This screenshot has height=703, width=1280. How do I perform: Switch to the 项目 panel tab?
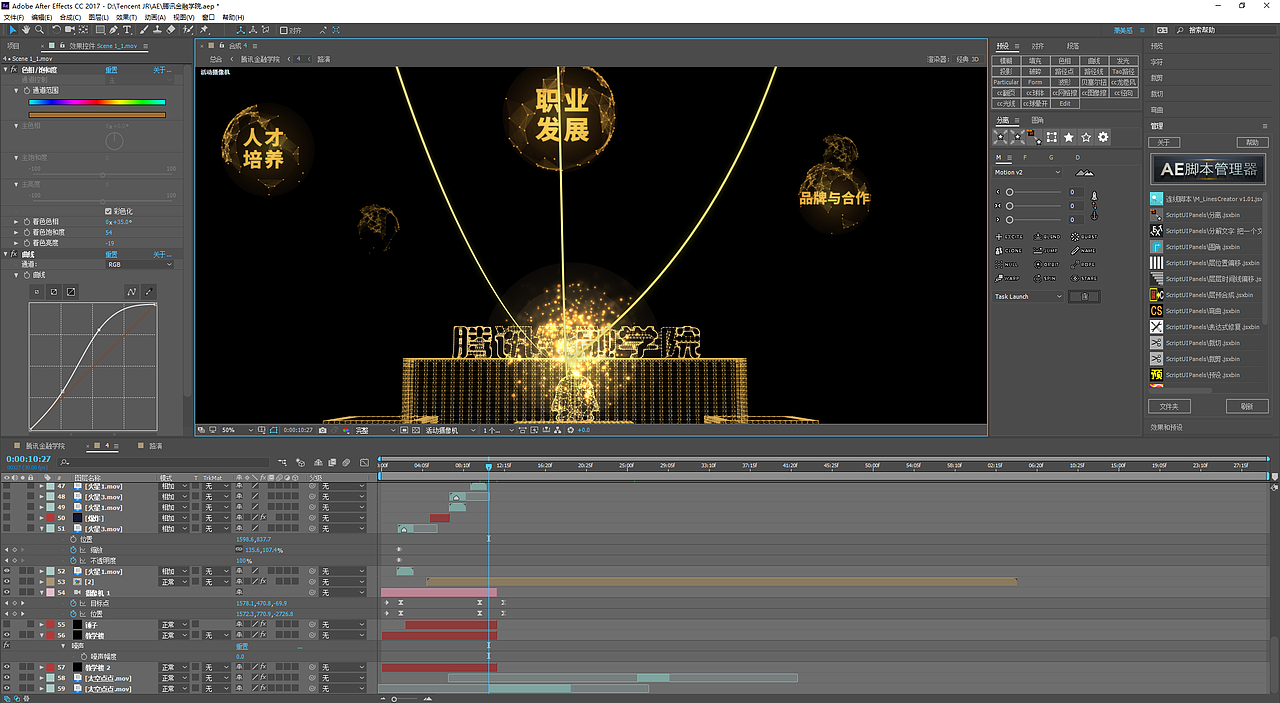(13, 46)
